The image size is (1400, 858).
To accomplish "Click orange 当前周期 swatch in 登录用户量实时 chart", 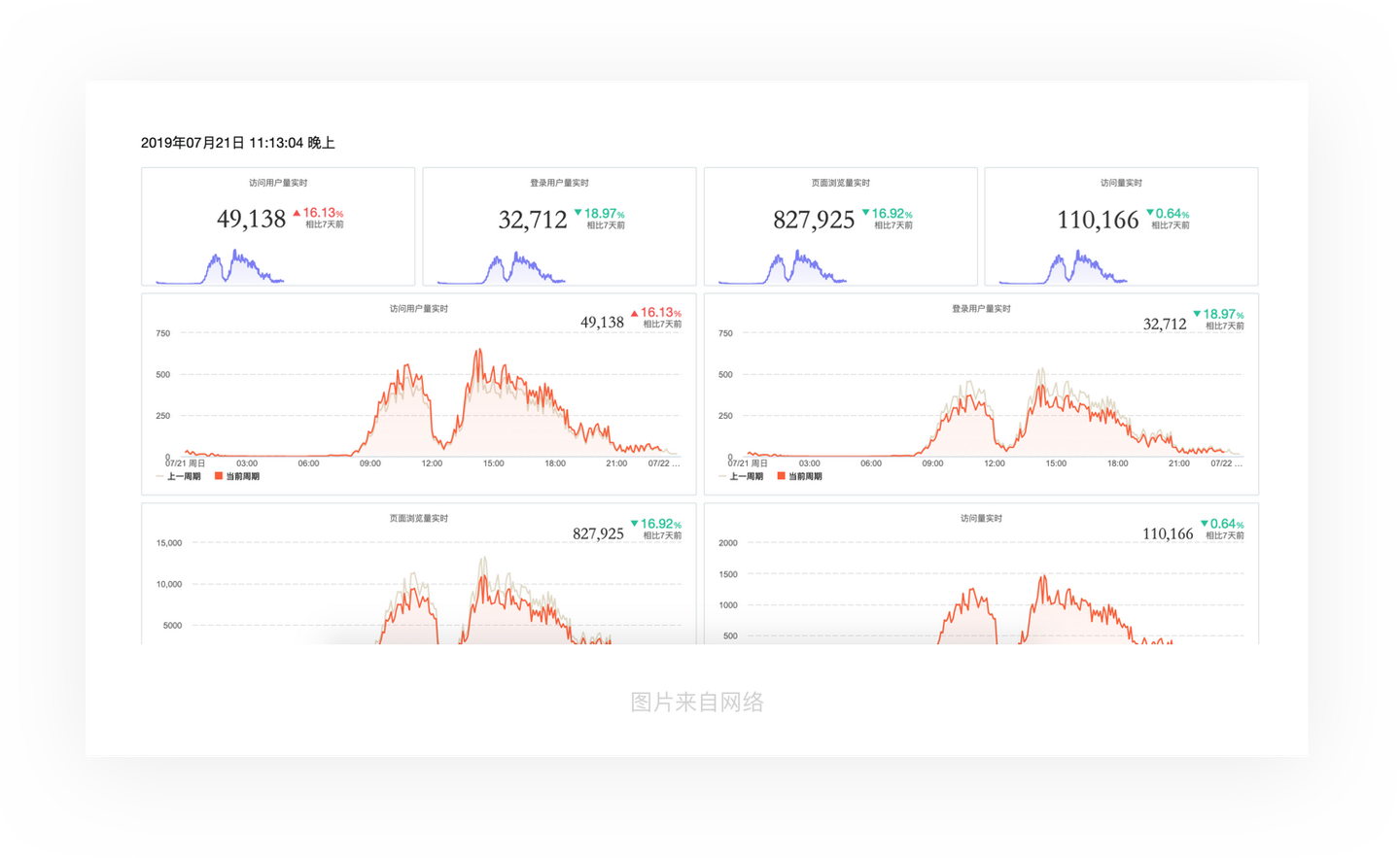I will 781,476.
